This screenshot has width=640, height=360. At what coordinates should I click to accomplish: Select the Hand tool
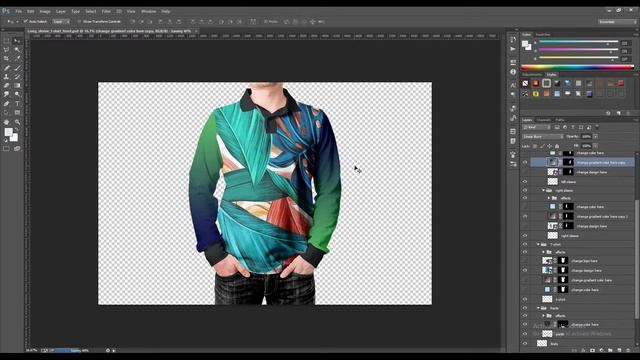7,122
